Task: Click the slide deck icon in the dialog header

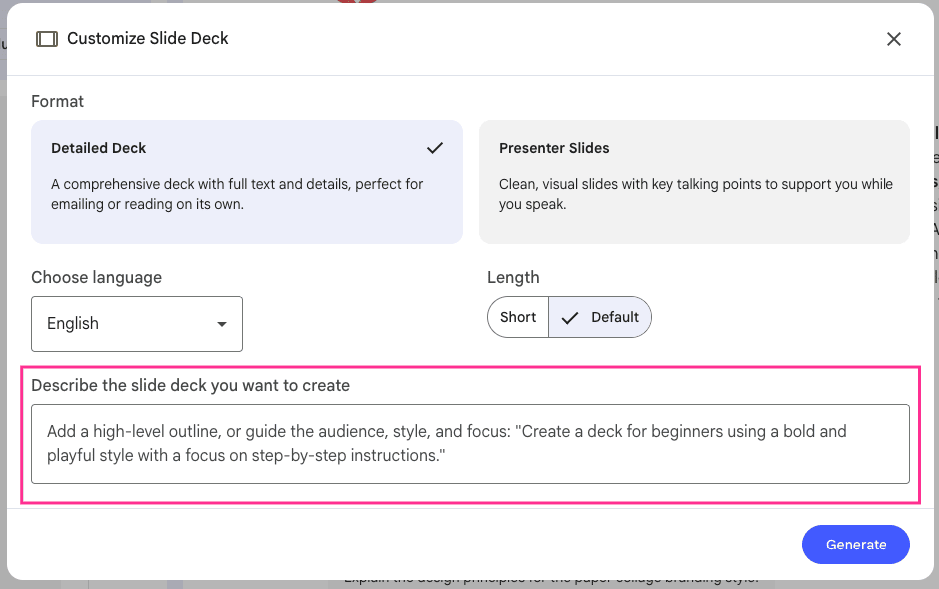Action: coord(46,39)
